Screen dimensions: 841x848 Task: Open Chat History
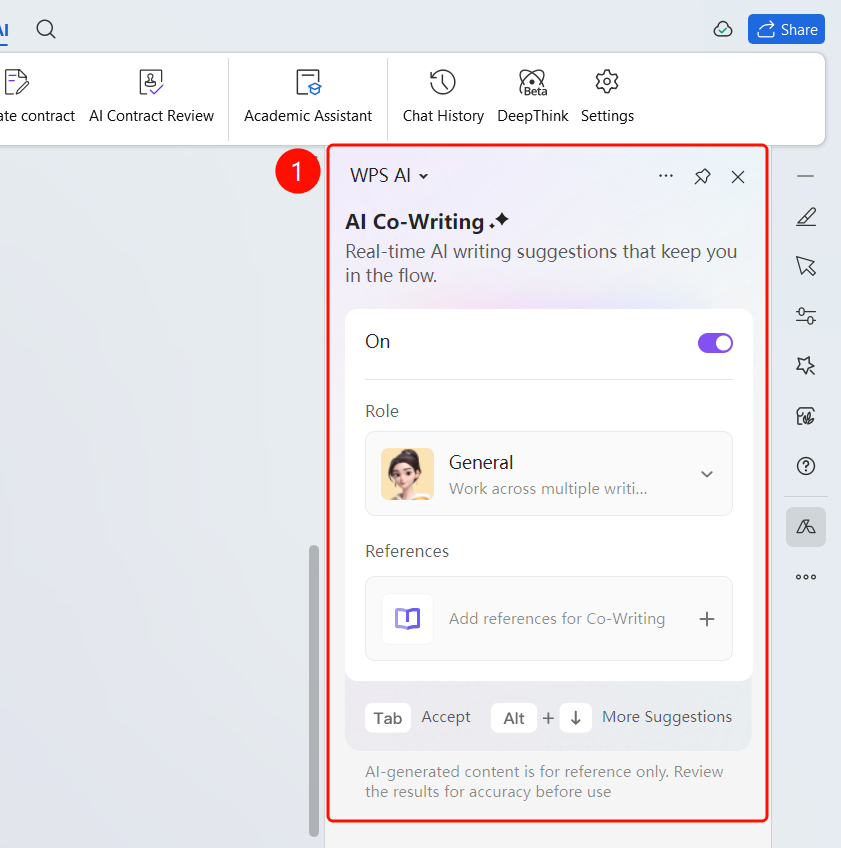pyautogui.click(x=443, y=97)
